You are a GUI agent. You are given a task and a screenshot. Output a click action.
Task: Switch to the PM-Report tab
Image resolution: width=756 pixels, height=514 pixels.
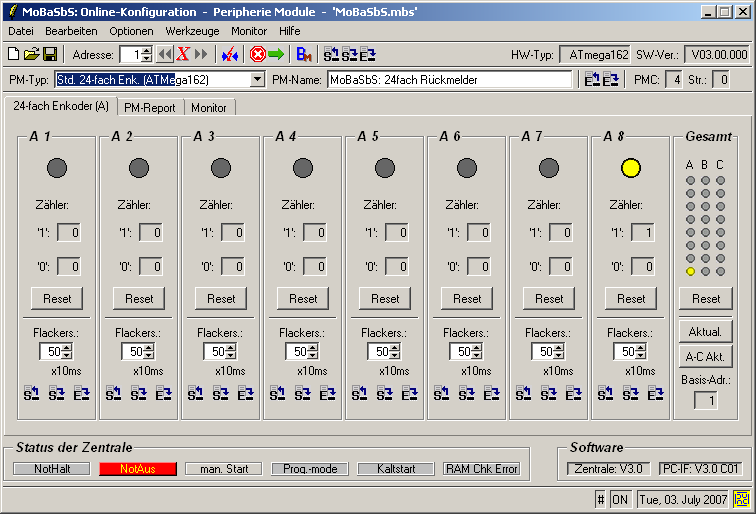pos(150,107)
